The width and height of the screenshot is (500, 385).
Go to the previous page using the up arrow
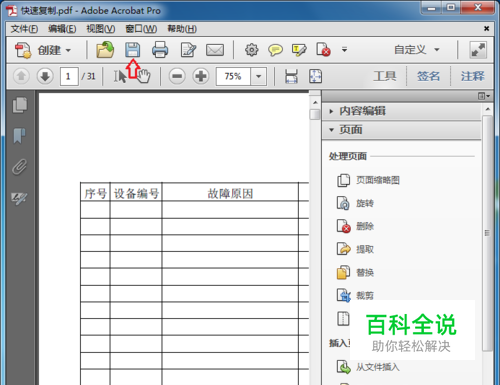point(21,76)
